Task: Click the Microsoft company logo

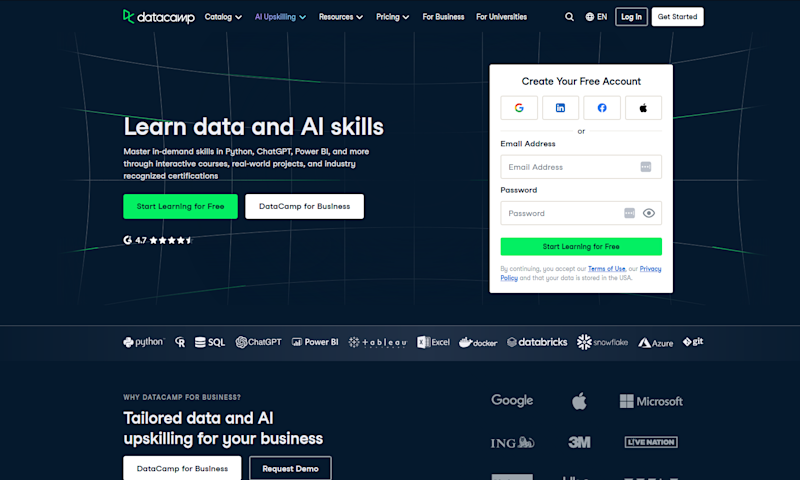Action: click(x=651, y=401)
